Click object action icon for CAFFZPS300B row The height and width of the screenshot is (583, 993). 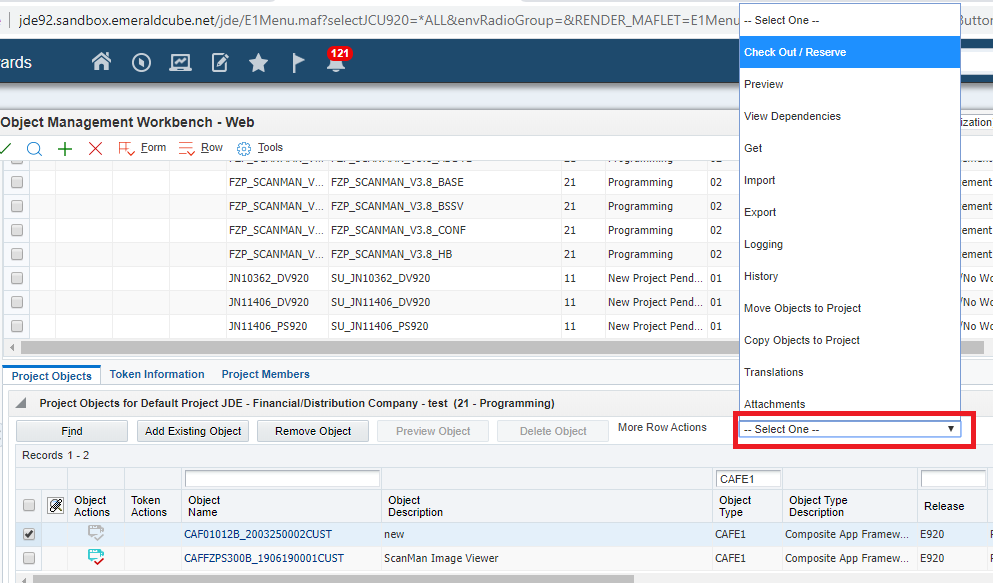coord(96,557)
